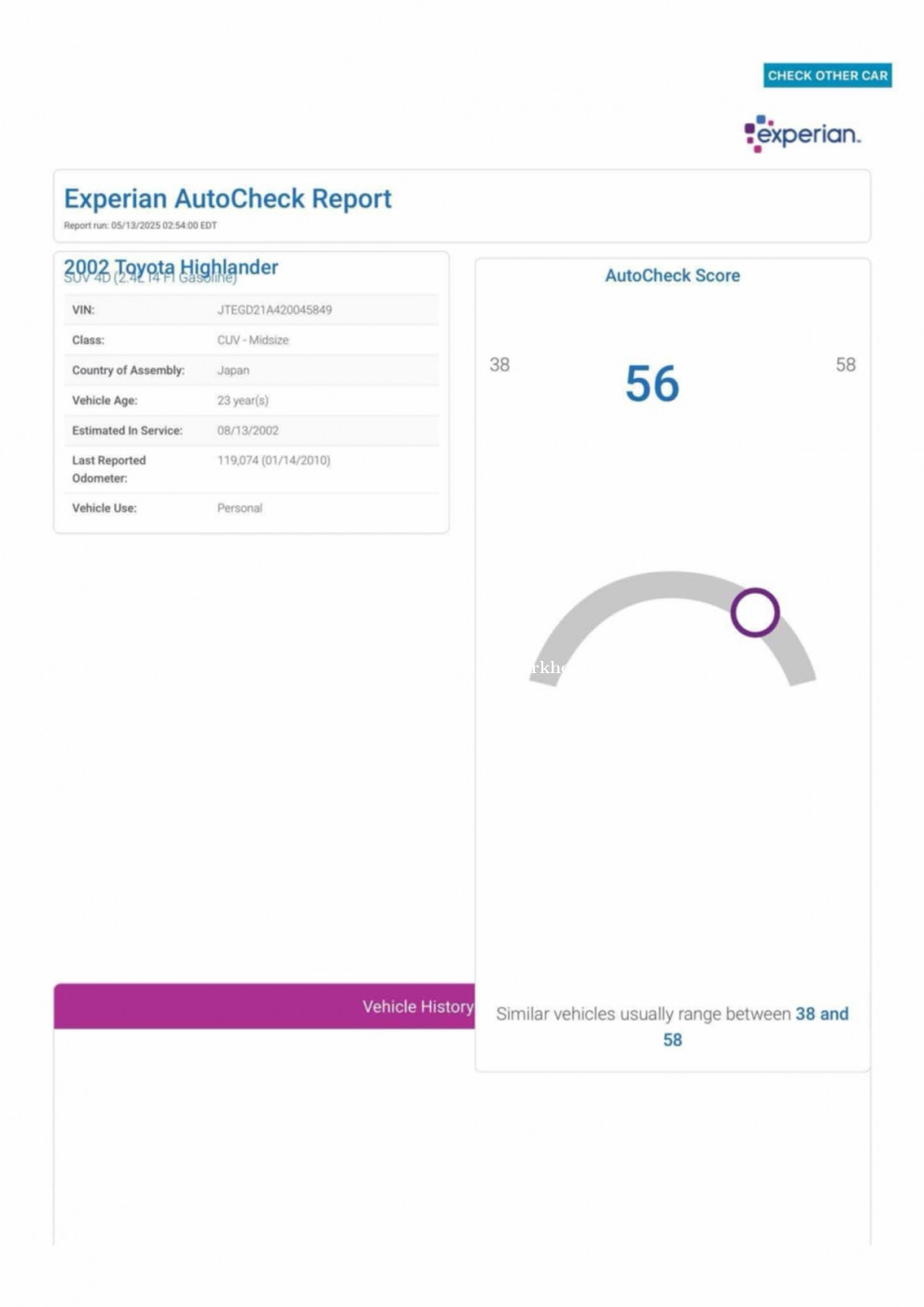The width and height of the screenshot is (924, 1307).
Task: Select the 08/13/2002 in-service date
Action: click(x=248, y=430)
